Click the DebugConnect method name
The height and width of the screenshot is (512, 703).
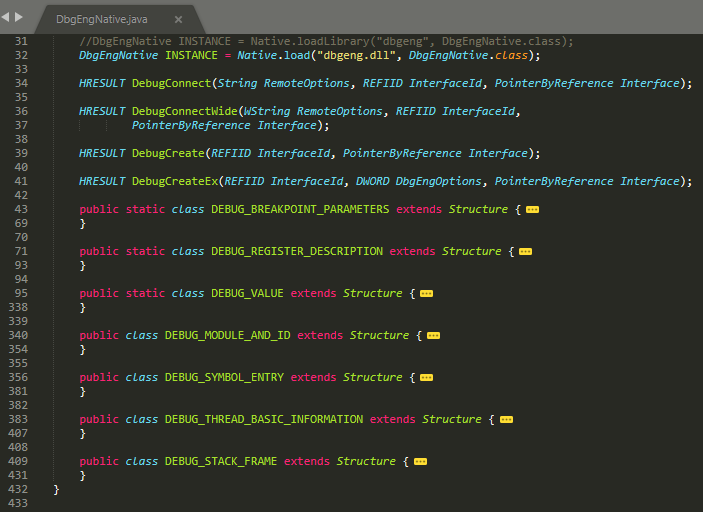click(x=171, y=83)
